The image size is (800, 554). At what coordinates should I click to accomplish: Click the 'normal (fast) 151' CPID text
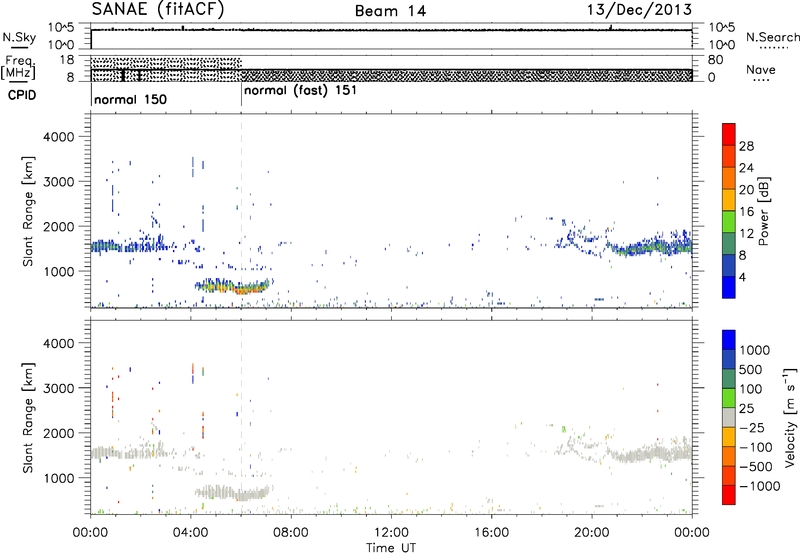tap(300, 91)
